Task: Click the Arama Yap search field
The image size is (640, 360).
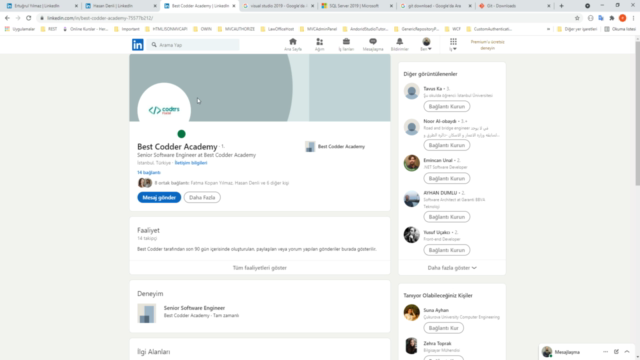Action: (x=193, y=45)
